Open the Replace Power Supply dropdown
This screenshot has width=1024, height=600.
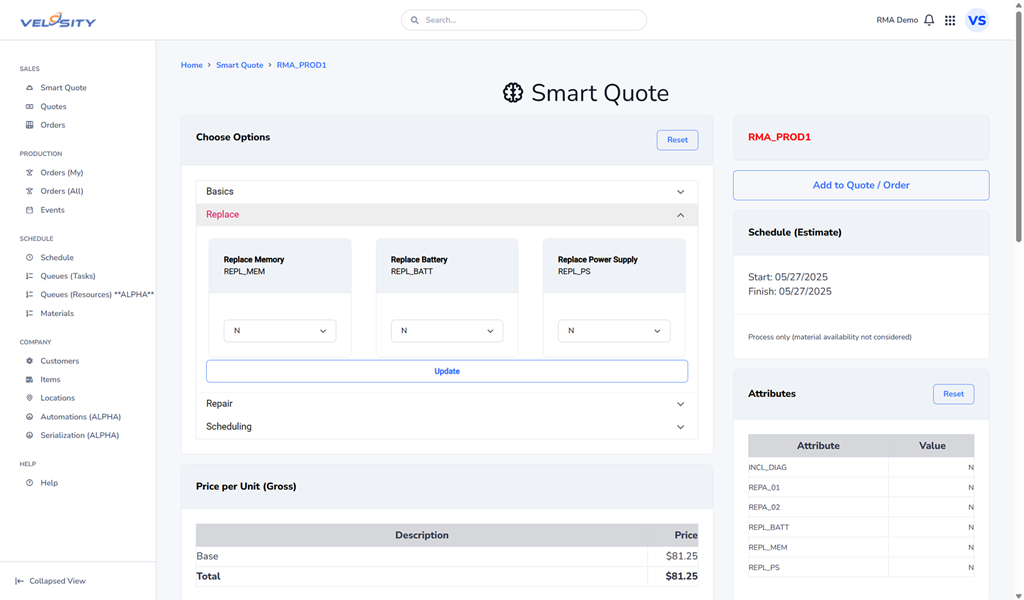coord(613,331)
